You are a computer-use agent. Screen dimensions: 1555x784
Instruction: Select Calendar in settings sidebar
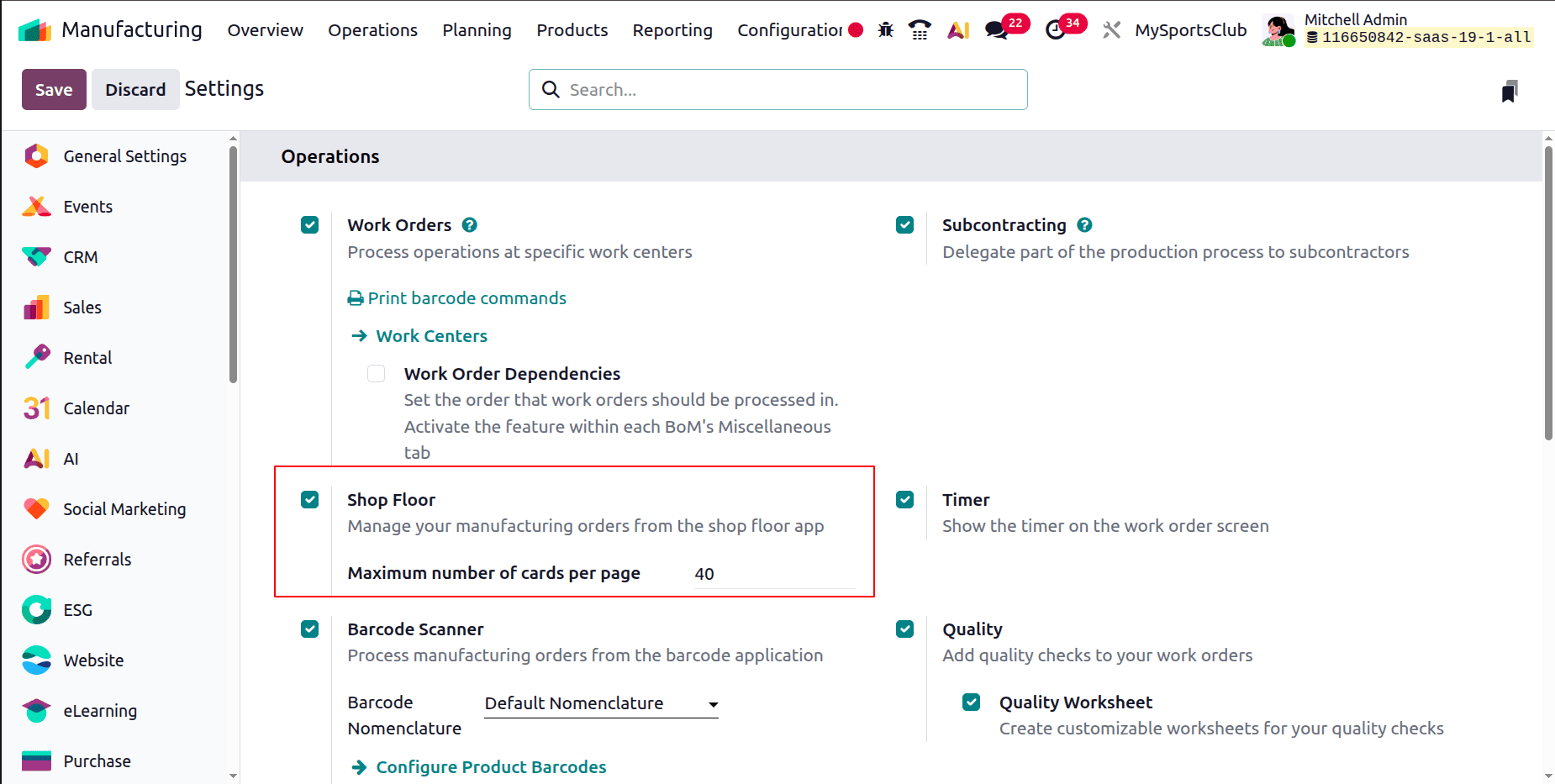[116, 408]
